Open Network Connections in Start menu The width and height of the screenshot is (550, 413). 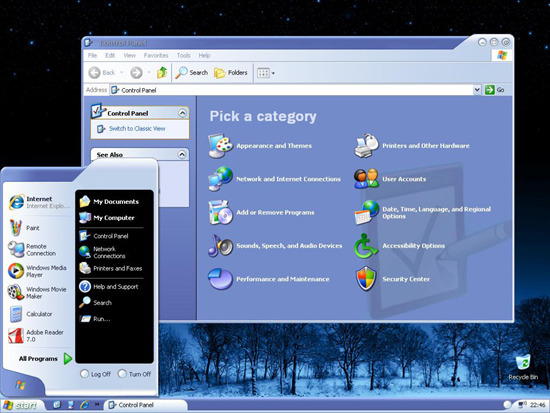click(102, 252)
